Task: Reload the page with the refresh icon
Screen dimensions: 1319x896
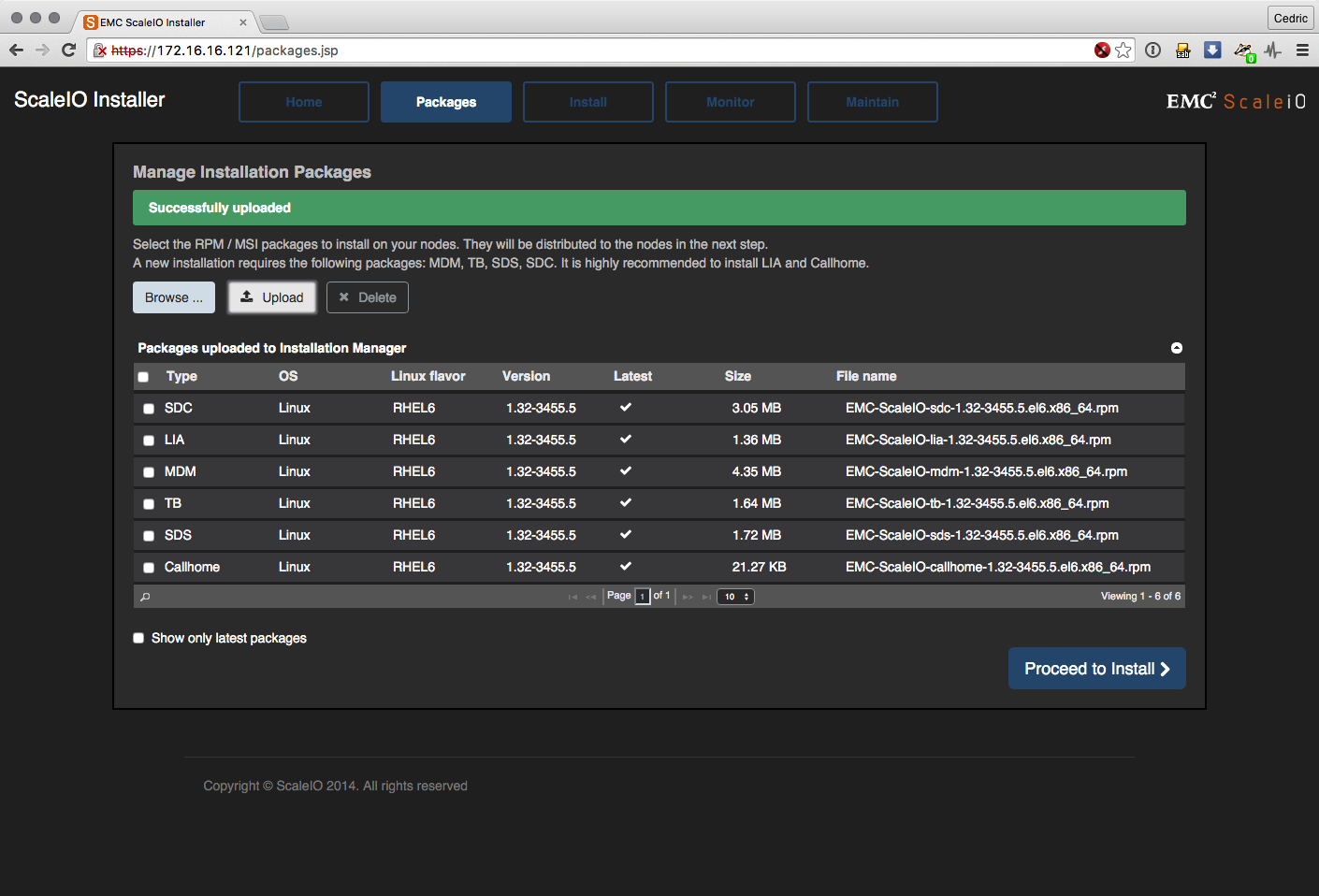Action: (68, 51)
